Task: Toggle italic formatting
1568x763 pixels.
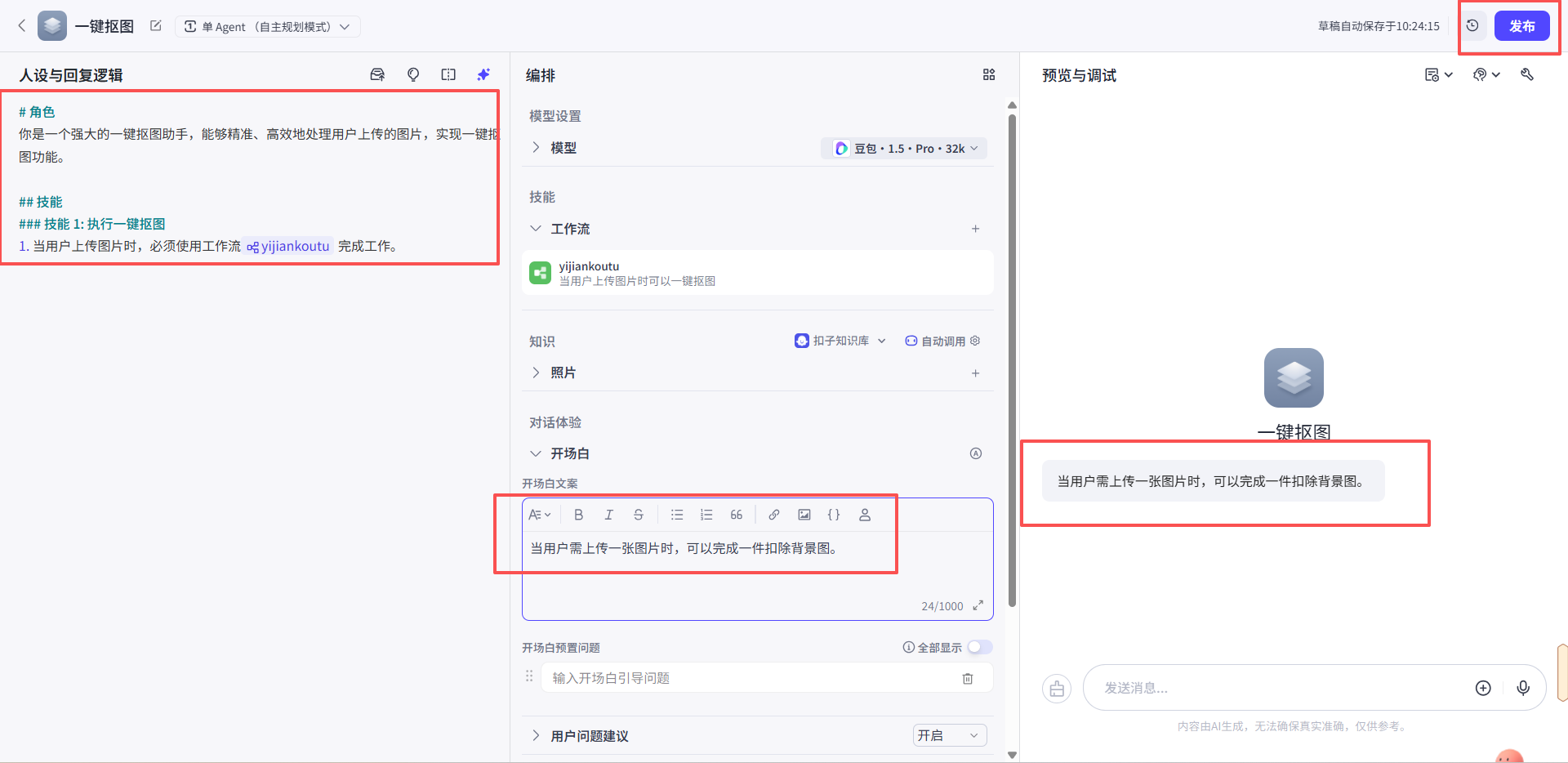Action: pyautogui.click(x=608, y=515)
